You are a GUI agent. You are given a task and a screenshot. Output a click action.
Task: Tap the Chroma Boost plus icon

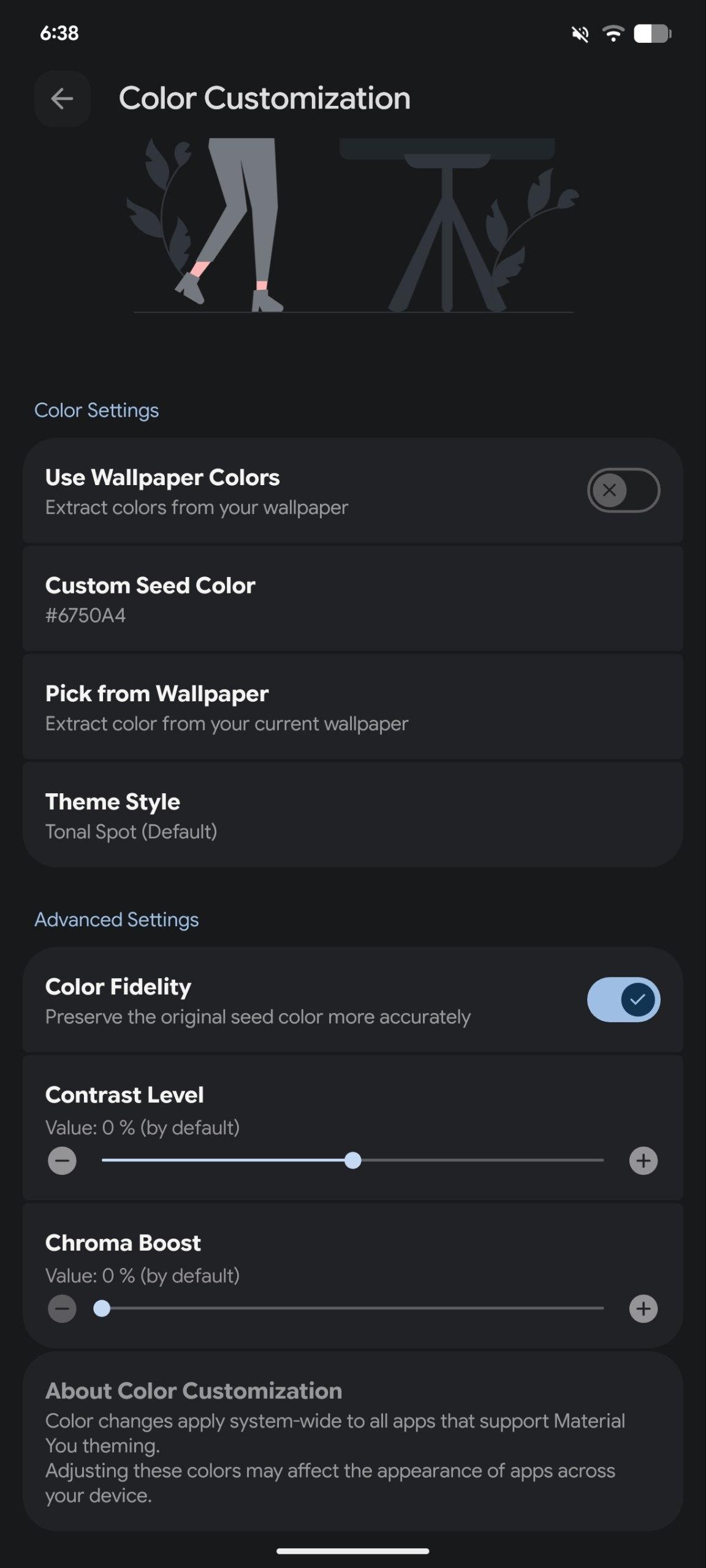pos(643,1309)
